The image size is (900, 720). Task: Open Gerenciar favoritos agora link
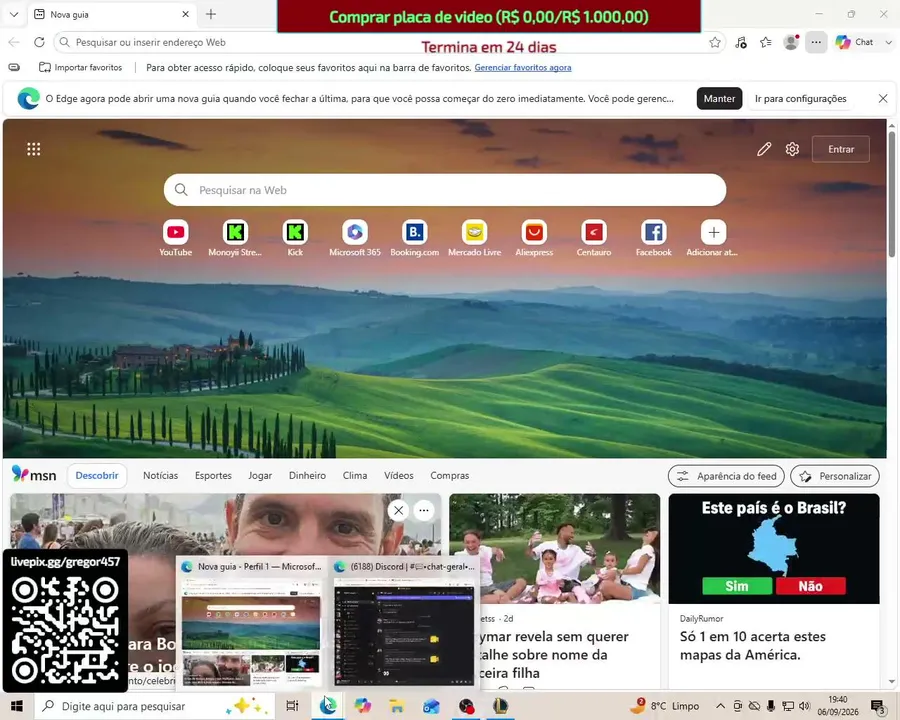[523, 67]
